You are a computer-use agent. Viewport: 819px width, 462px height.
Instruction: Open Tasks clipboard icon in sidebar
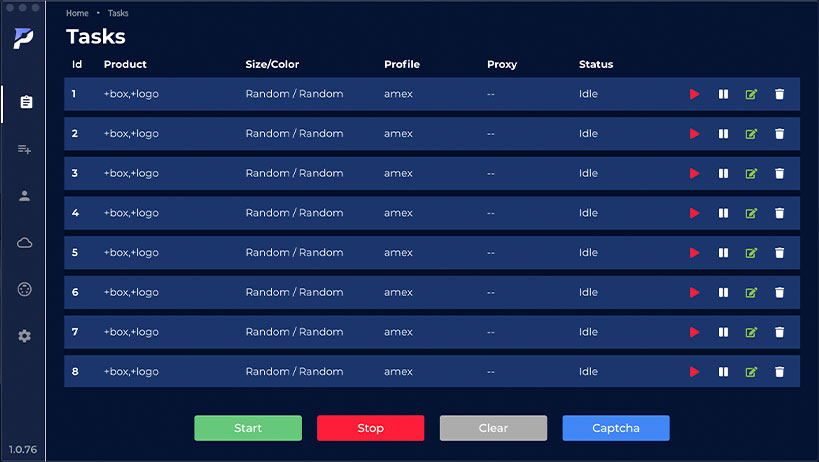[26, 102]
